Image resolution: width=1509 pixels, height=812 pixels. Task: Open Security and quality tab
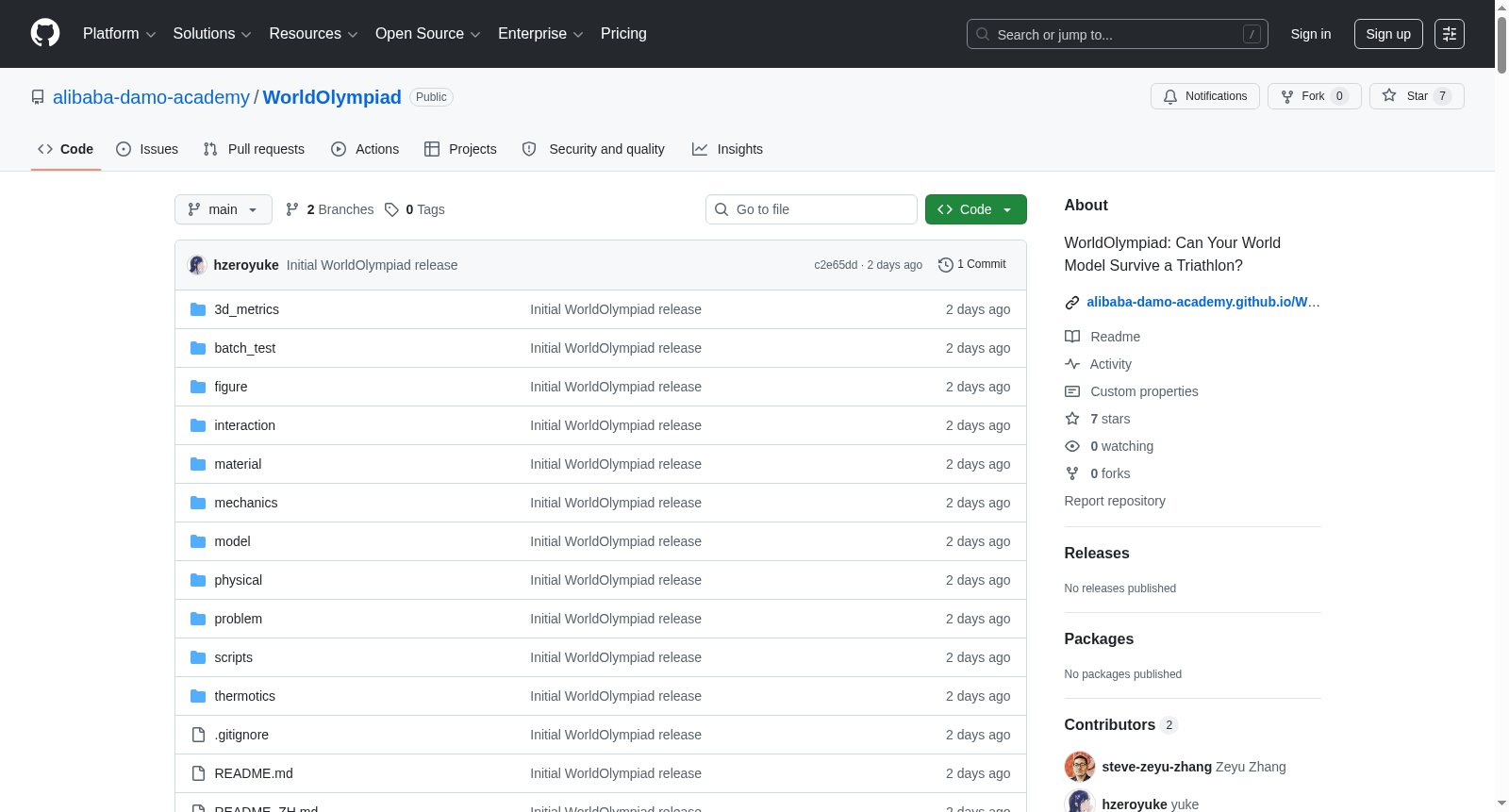pyautogui.click(x=593, y=149)
